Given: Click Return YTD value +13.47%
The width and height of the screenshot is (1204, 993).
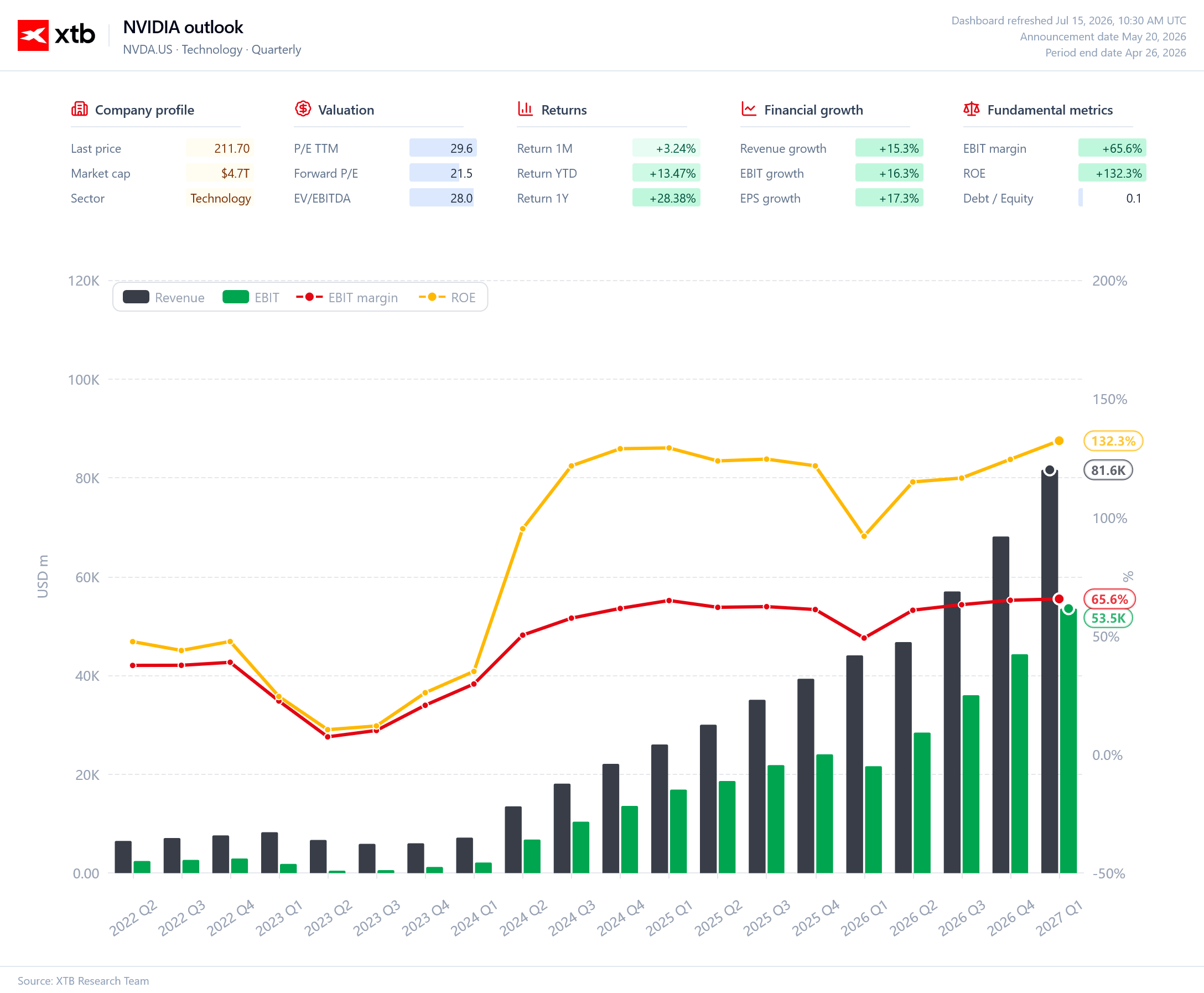Looking at the screenshot, I should point(666,173).
